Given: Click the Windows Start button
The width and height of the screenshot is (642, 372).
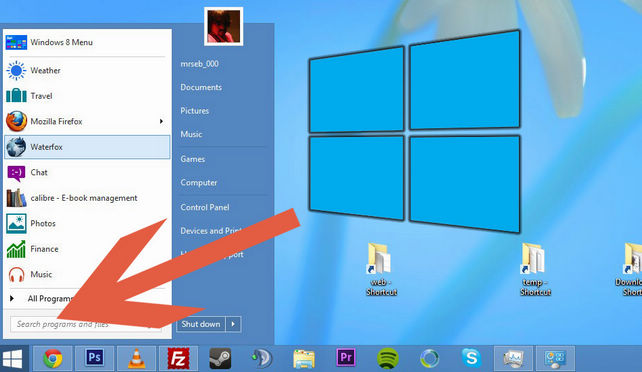Looking at the screenshot, I should [x=12, y=359].
